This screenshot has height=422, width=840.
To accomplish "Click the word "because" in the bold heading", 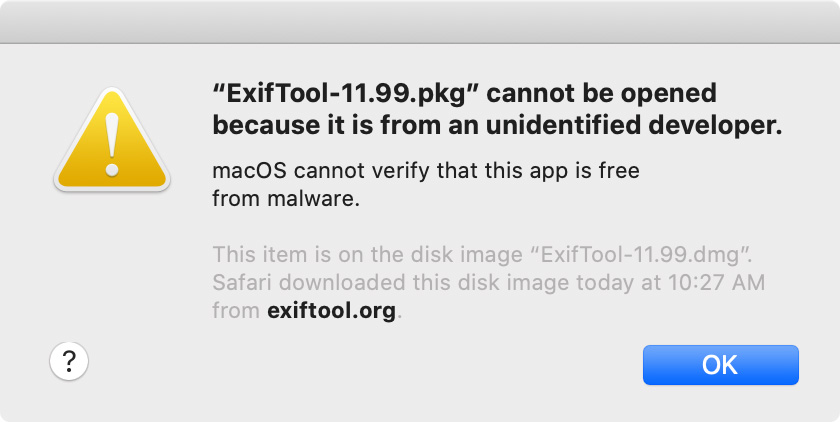I will (266, 125).
